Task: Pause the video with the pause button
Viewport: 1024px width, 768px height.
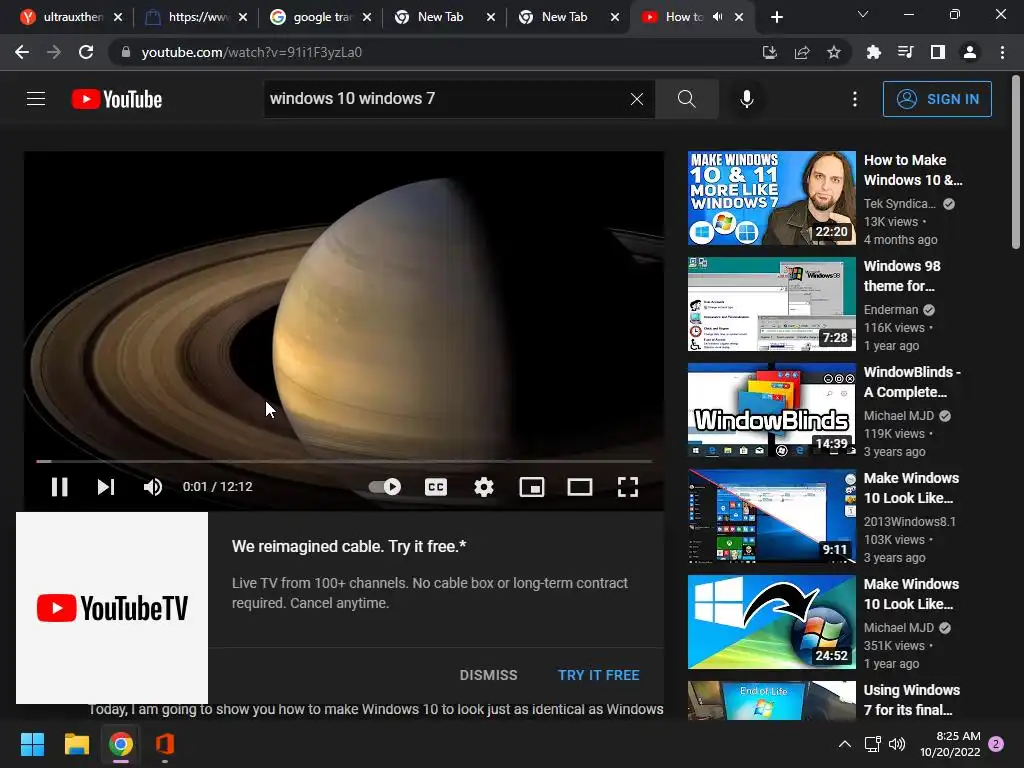Action: pos(59,487)
